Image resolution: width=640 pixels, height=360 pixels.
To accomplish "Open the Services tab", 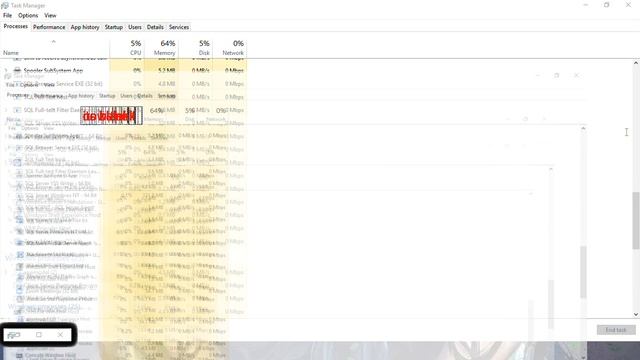I will click(179, 27).
